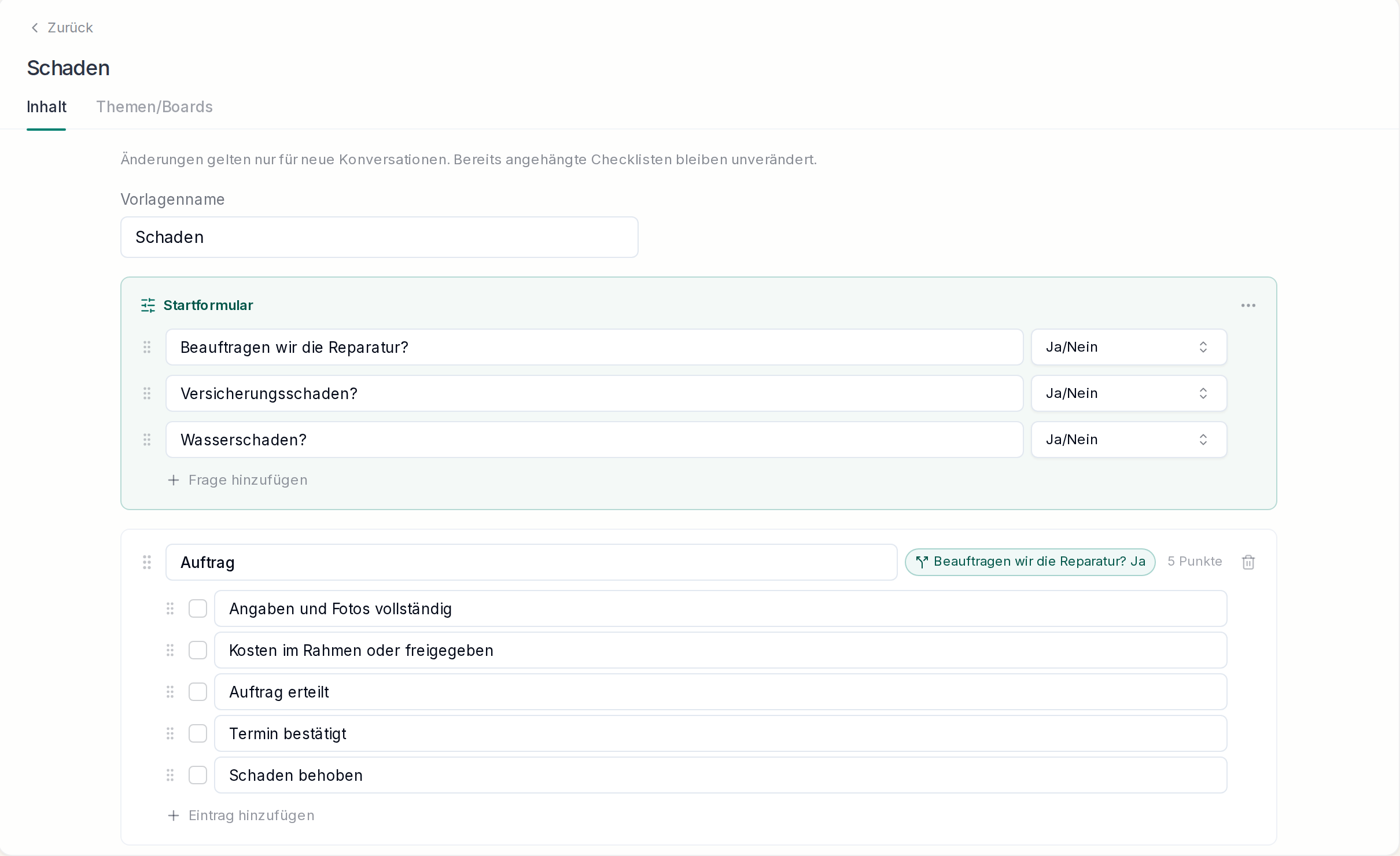
Task: Focus the Vorlagenname field containing 'Schaden'
Action: point(380,237)
